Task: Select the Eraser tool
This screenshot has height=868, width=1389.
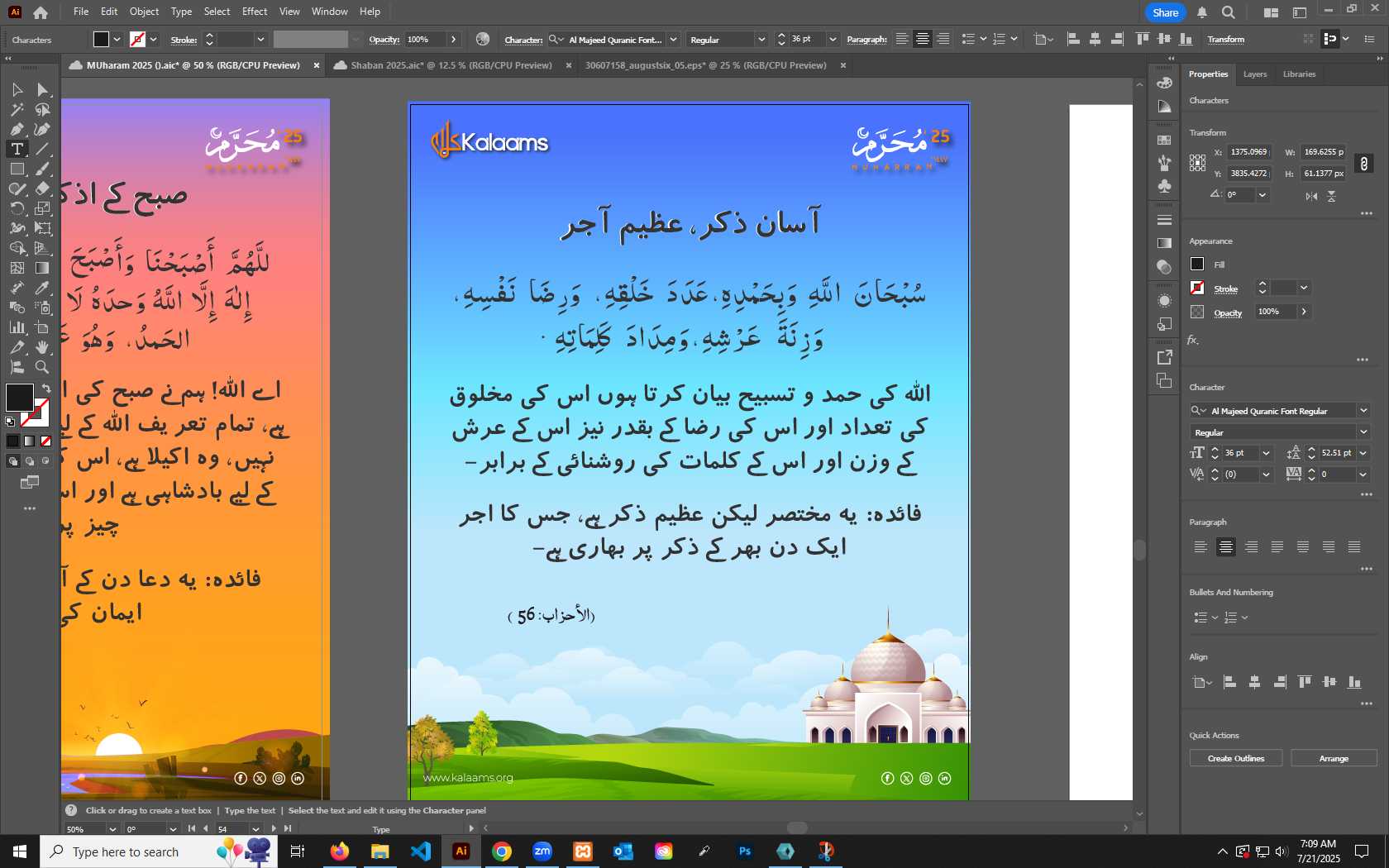Action: pos(42,188)
